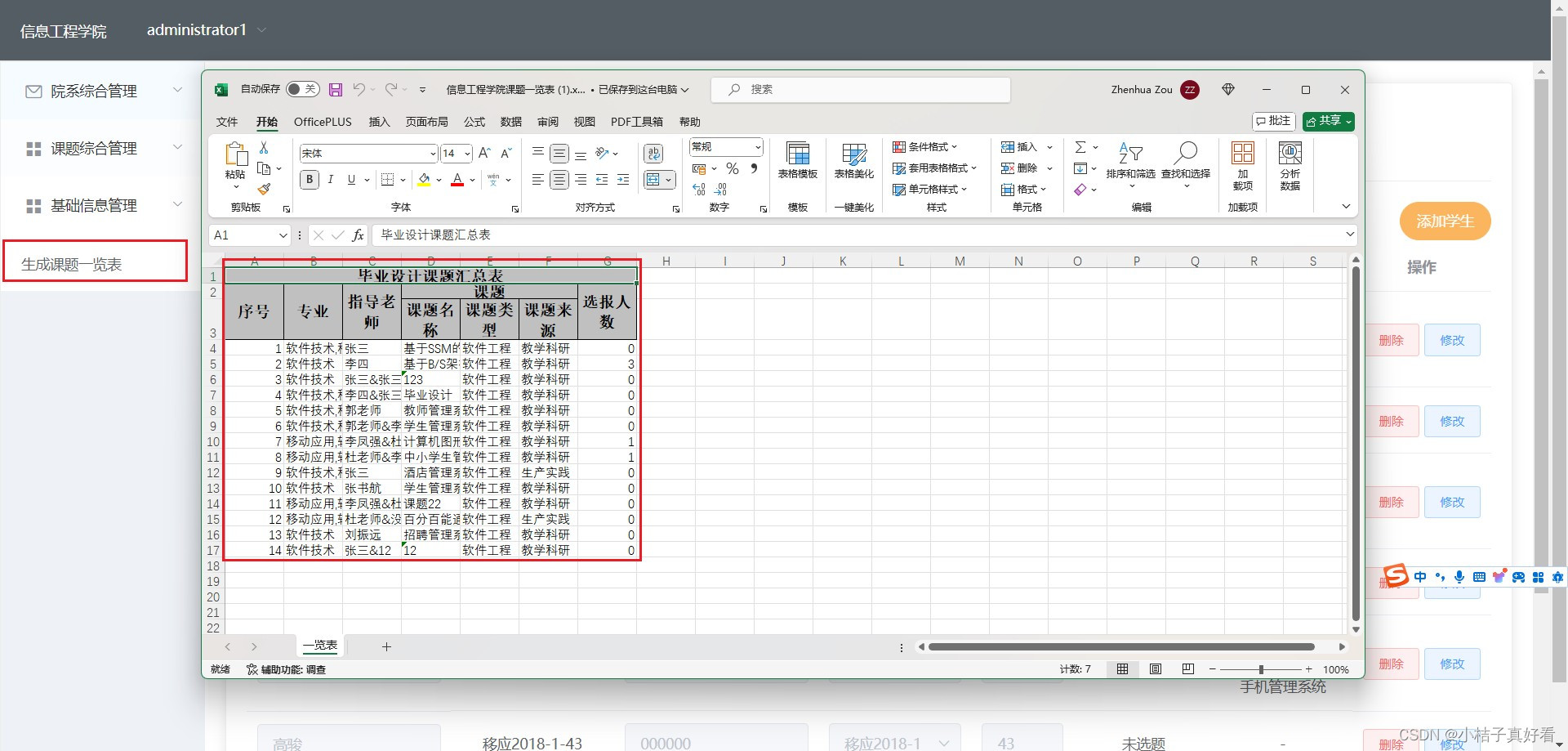Screen dimensions: 1568x751
Task: Apply red font color
Action: click(457, 180)
